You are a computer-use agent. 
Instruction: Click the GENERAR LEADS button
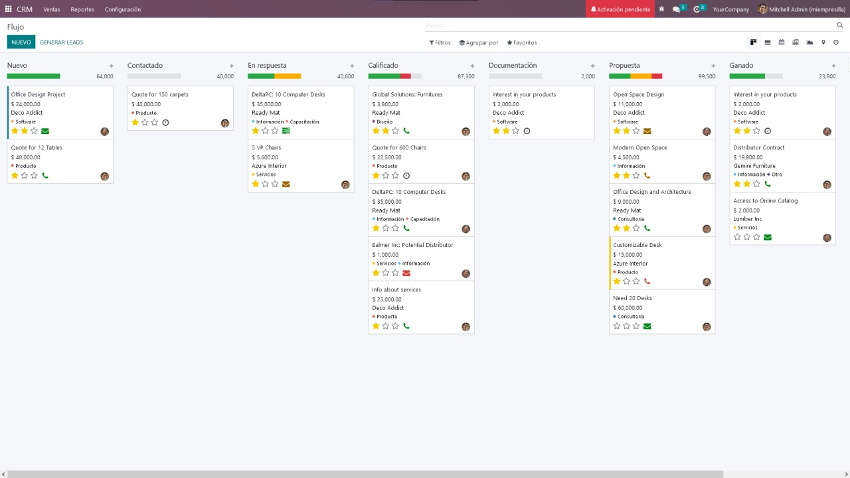click(x=61, y=43)
